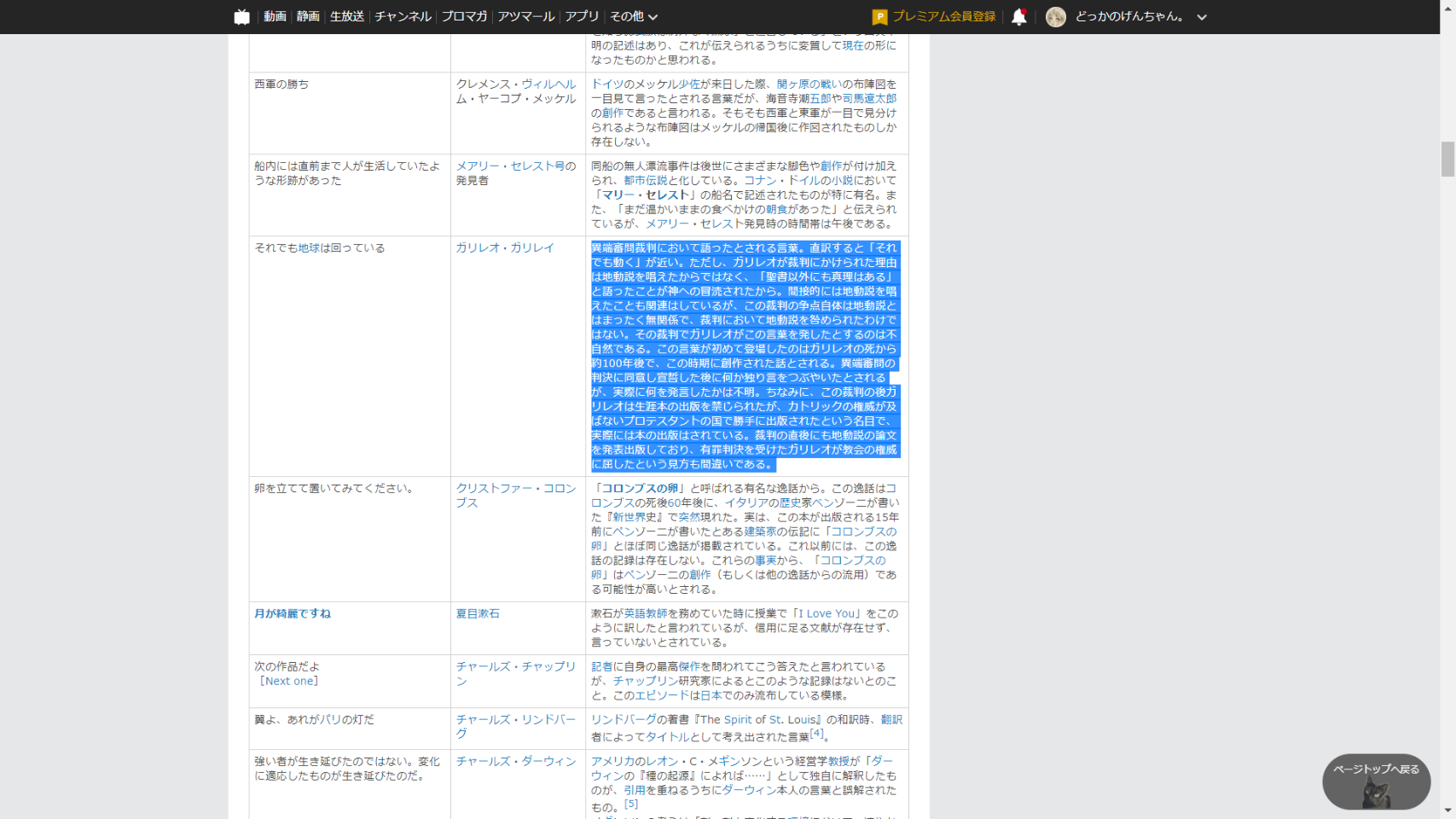The image size is (1456, 819).
Task: Click the vertical scrollbar thumb
Action: coord(1447,160)
